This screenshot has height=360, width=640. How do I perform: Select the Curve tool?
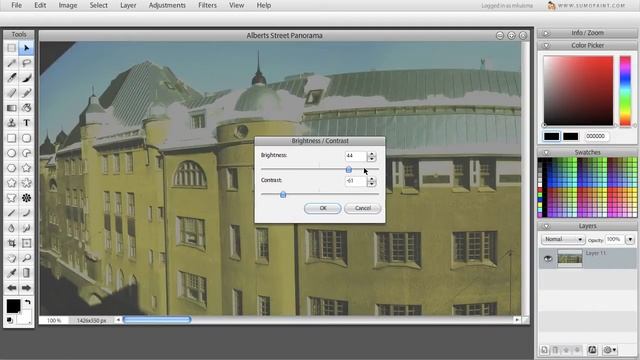26,213
